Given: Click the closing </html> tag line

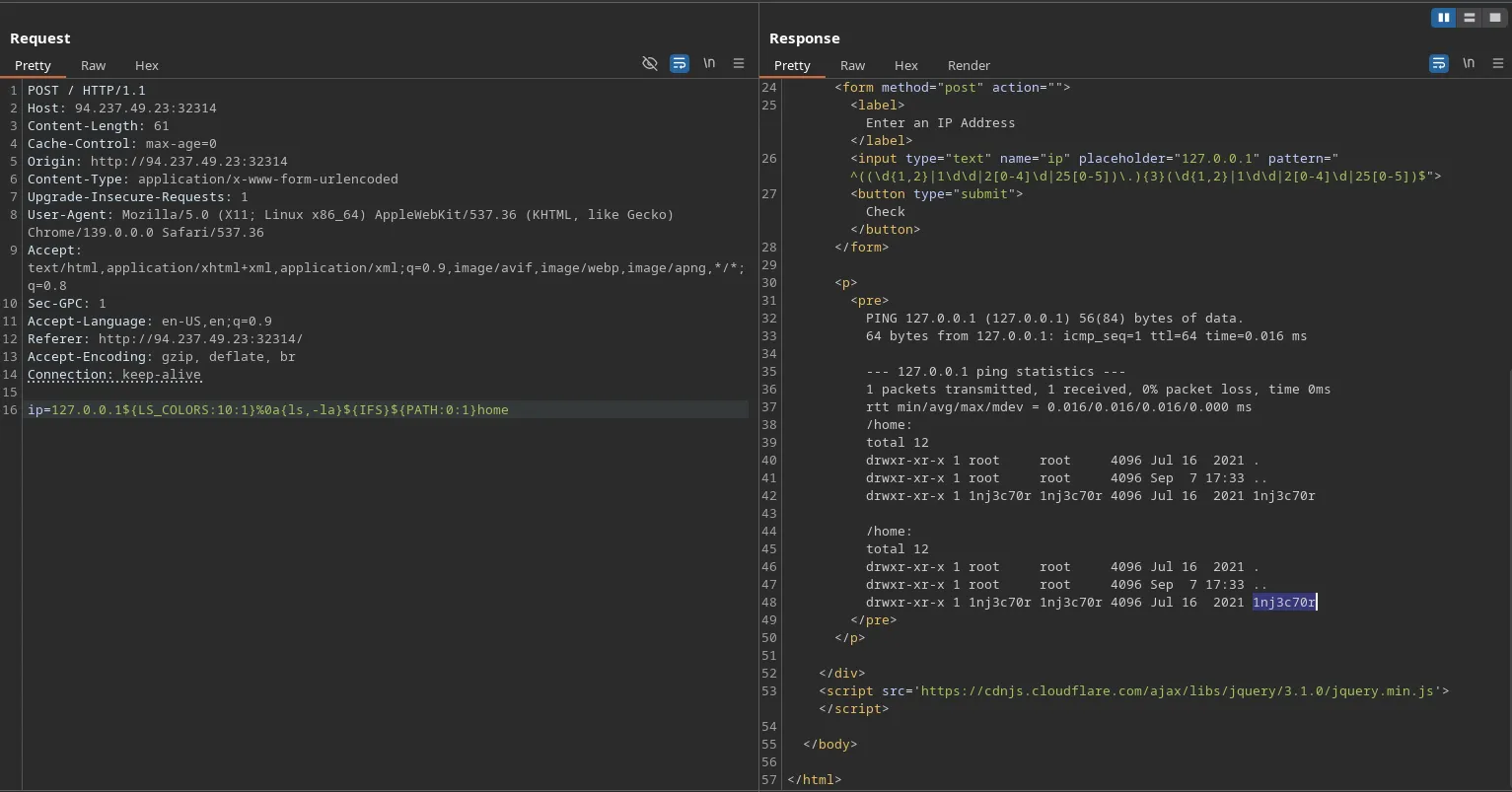Looking at the screenshot, I should (815, 779).
